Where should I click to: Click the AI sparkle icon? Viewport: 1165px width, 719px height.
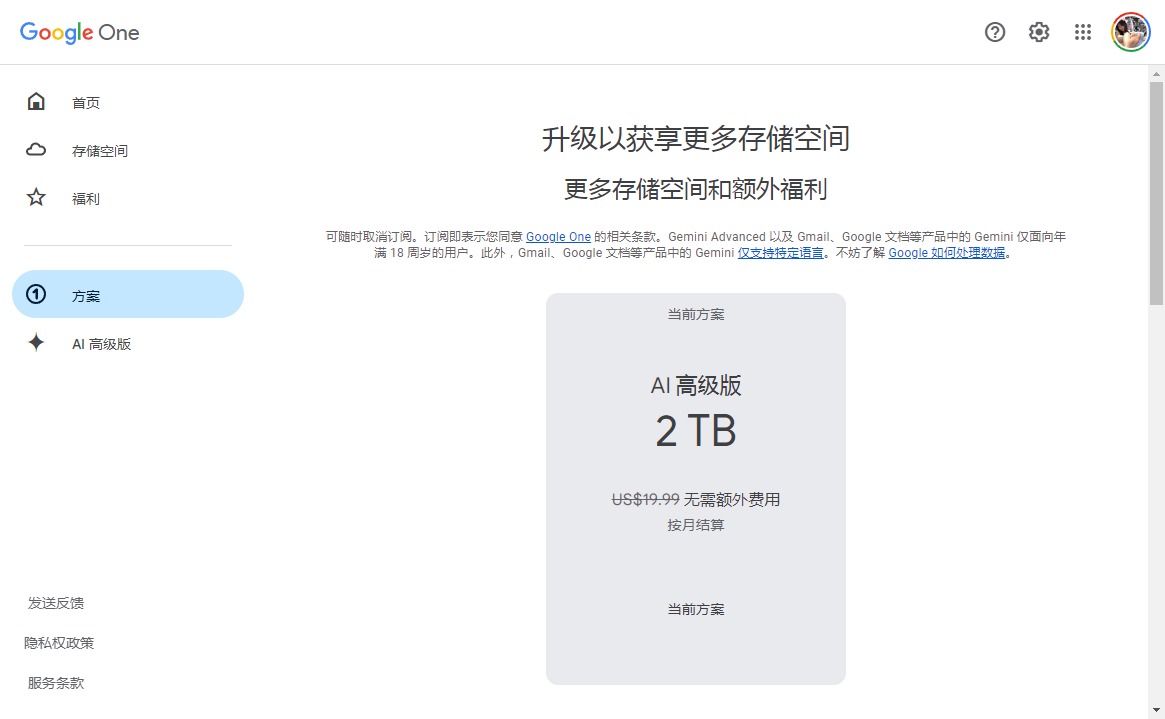click(36, 343)
